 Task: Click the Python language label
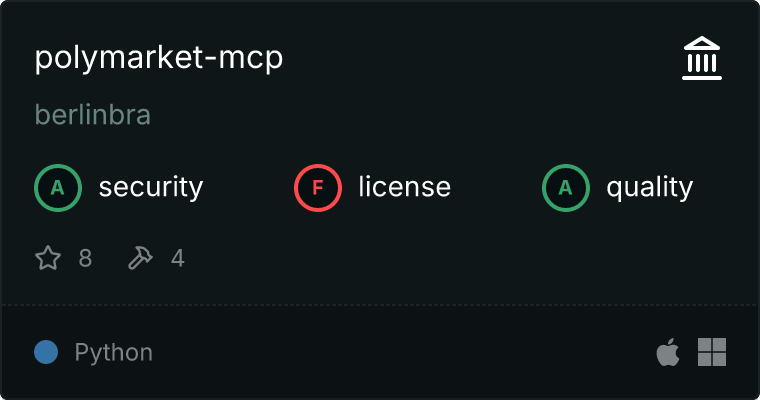coord(113,352)
